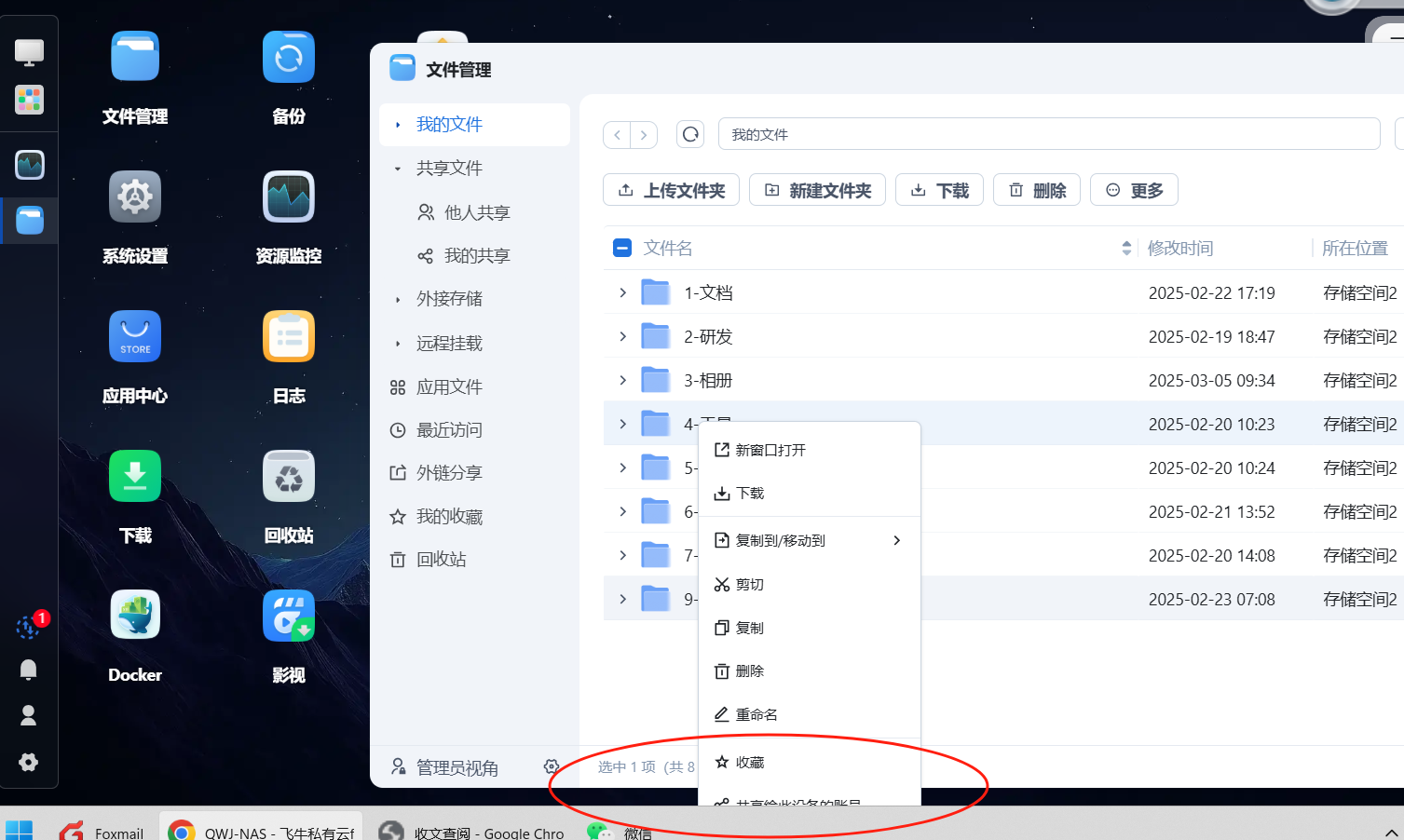
Task: Expand folder row dated 2025-02-20 10:24
Action: click(x=623, y=467)
